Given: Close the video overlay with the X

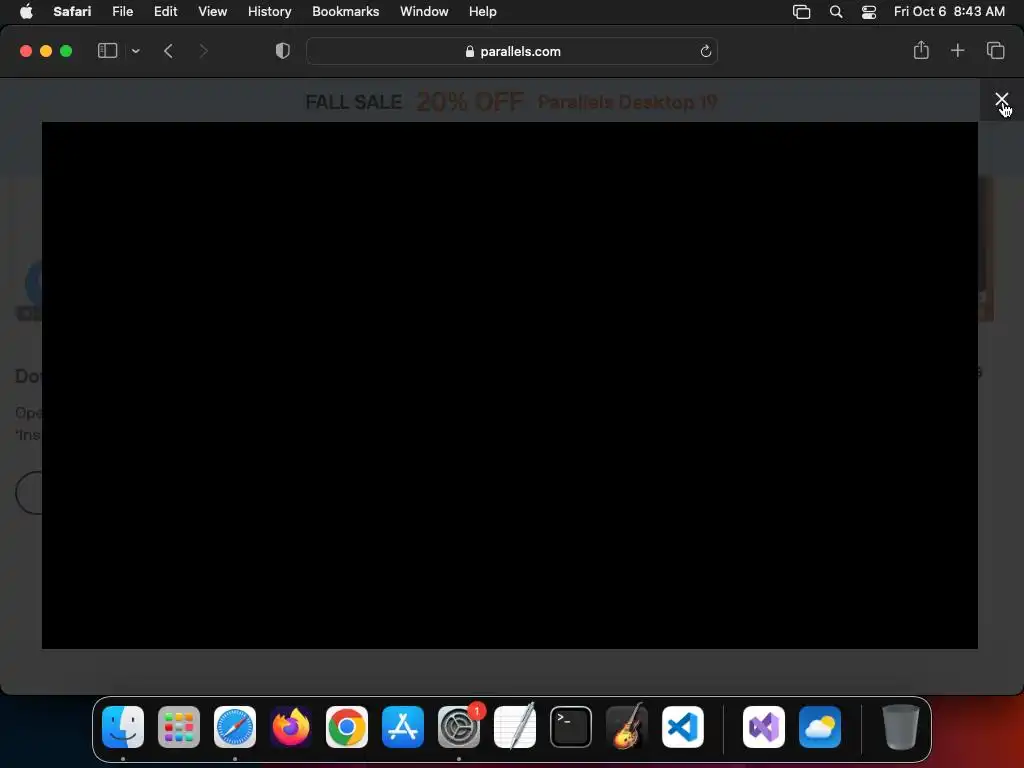Looking at the screenshot, I should click(x=1001, y=99).
